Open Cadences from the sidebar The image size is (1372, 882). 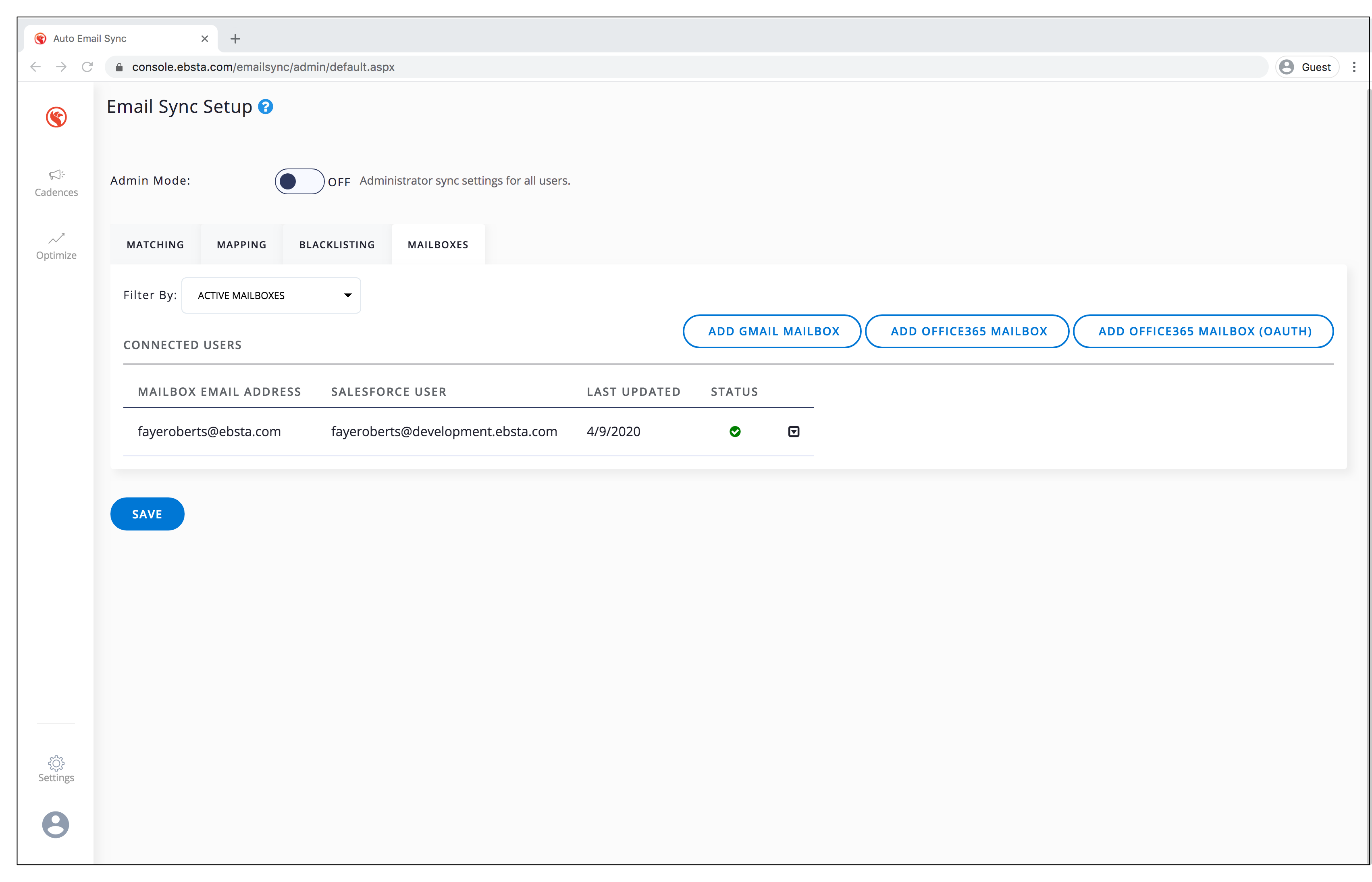(56, 183)
